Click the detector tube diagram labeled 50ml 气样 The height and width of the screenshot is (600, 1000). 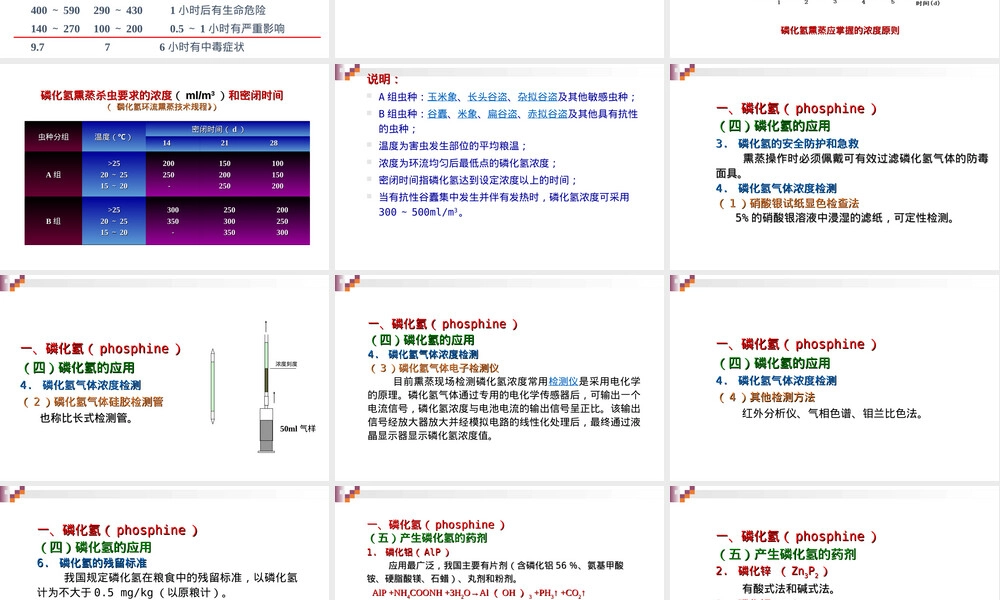pyautogui.click(x=268, y=387)
